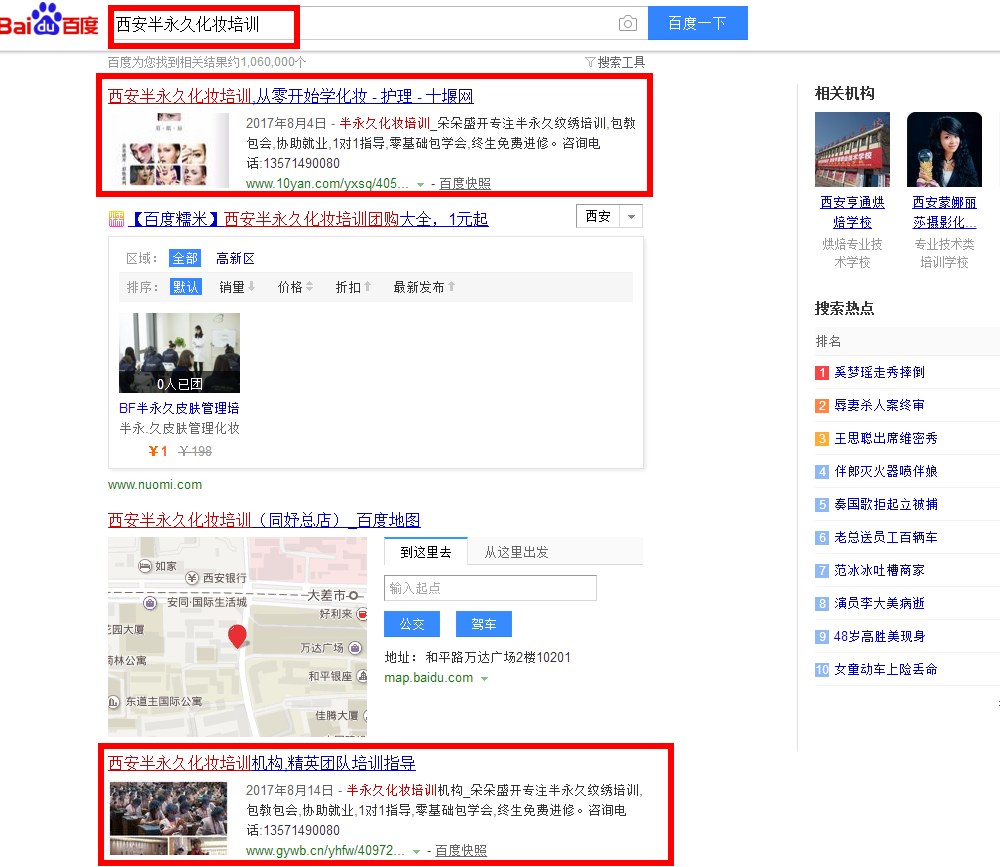Select 默认 sort order
1000x867 pixels.
pyautogui.click(x=186, y=287)
